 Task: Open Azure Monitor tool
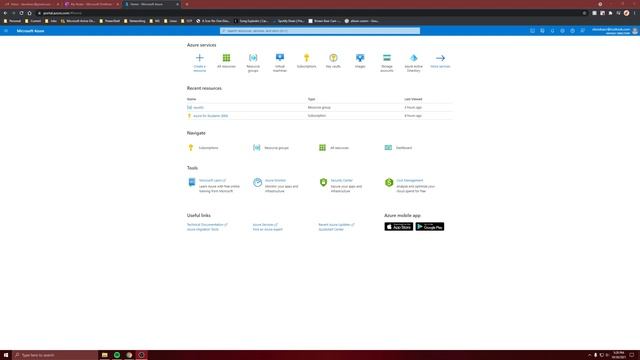276,180
